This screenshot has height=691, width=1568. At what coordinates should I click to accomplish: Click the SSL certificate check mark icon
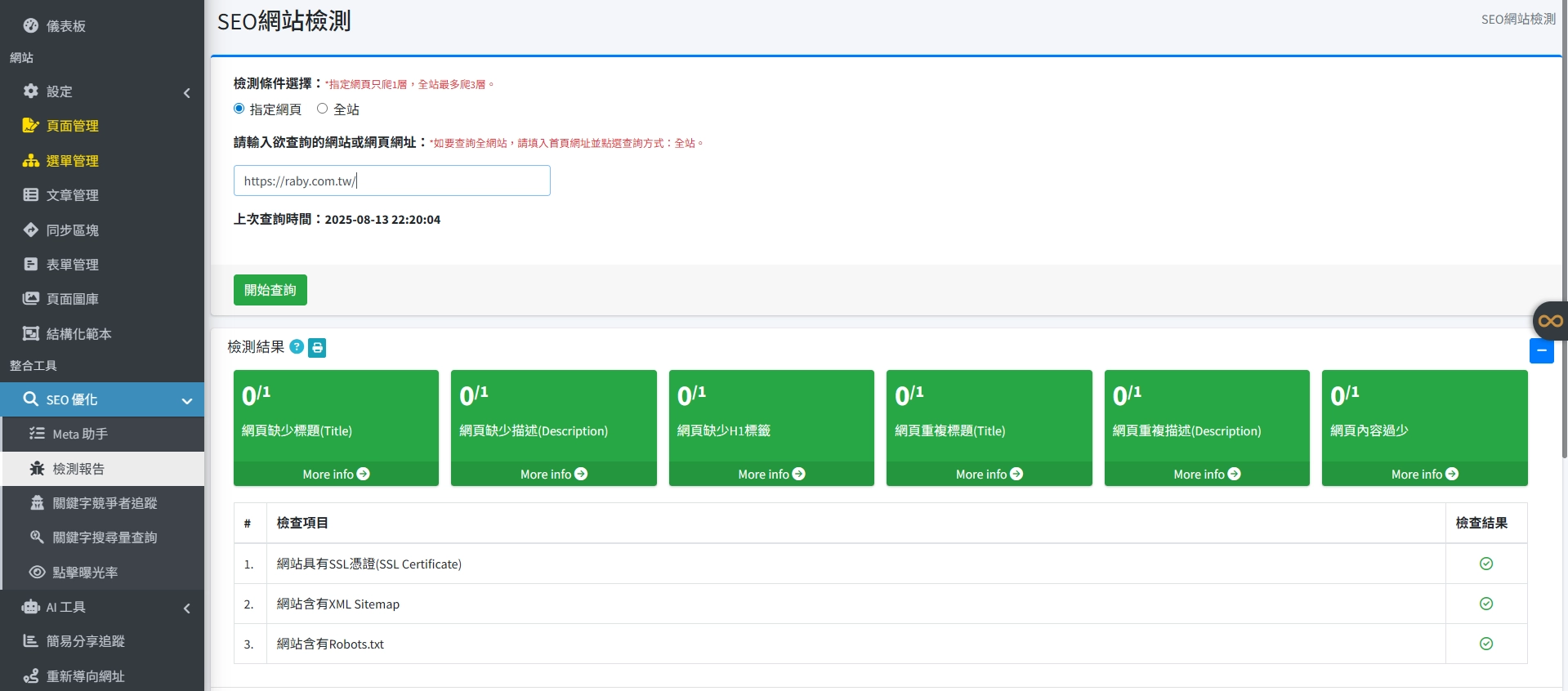tap(1486, 564)
